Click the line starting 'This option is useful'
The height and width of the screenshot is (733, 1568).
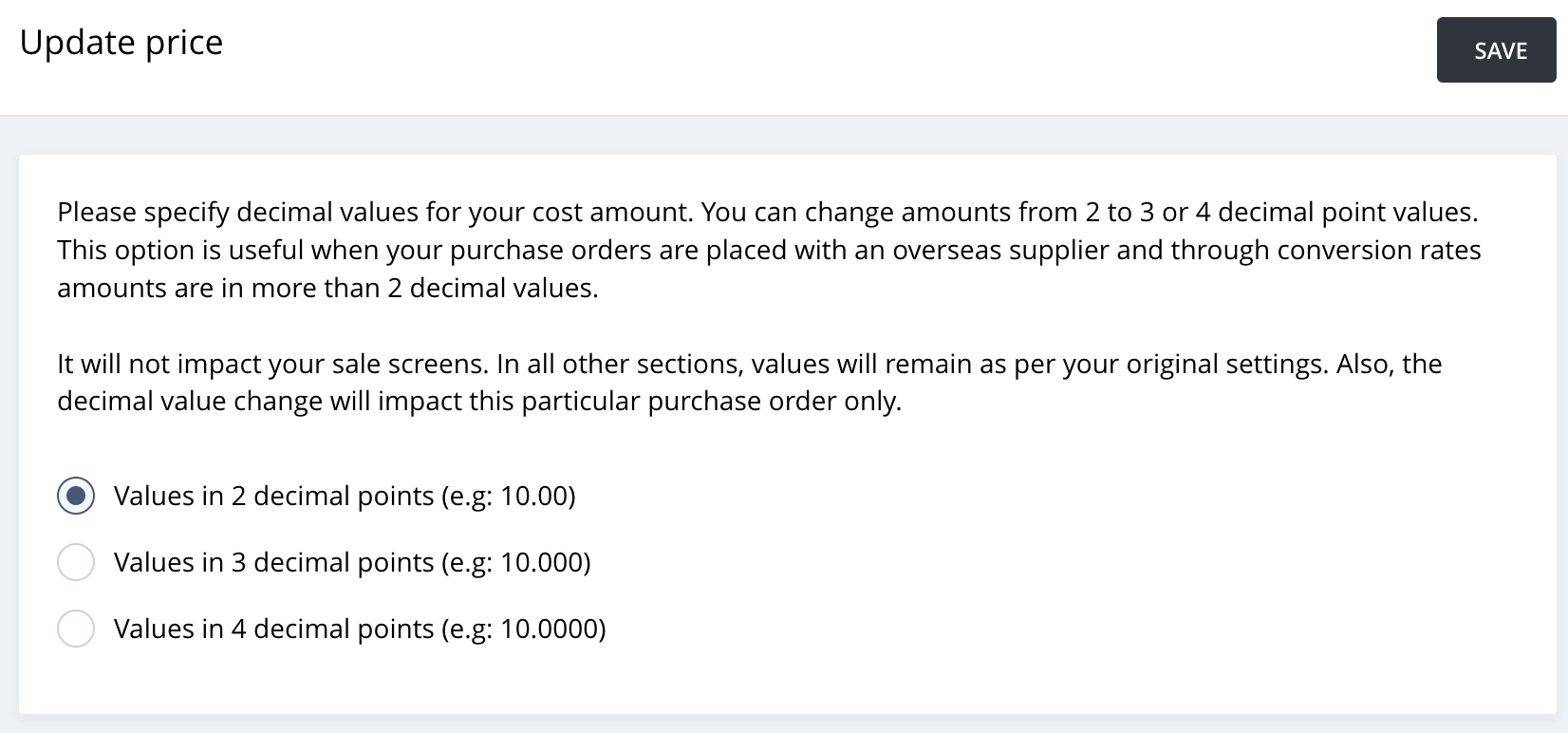coord(769,250)
